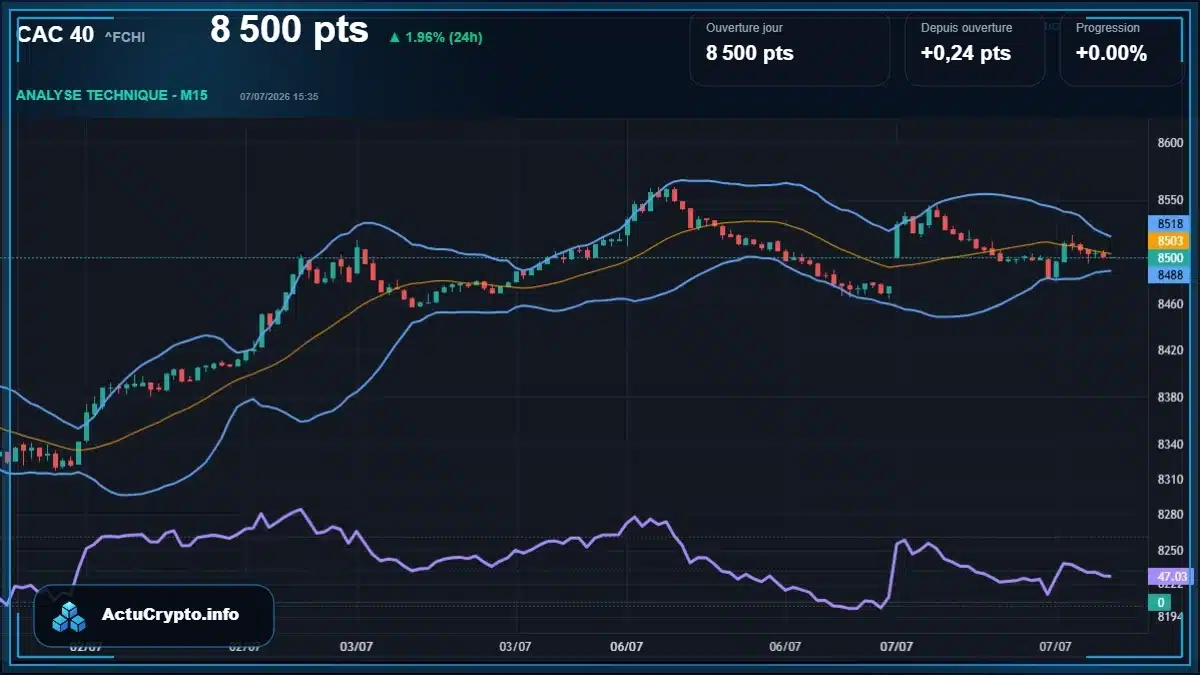Click the 8550 price axis label

pos(1170,200)
